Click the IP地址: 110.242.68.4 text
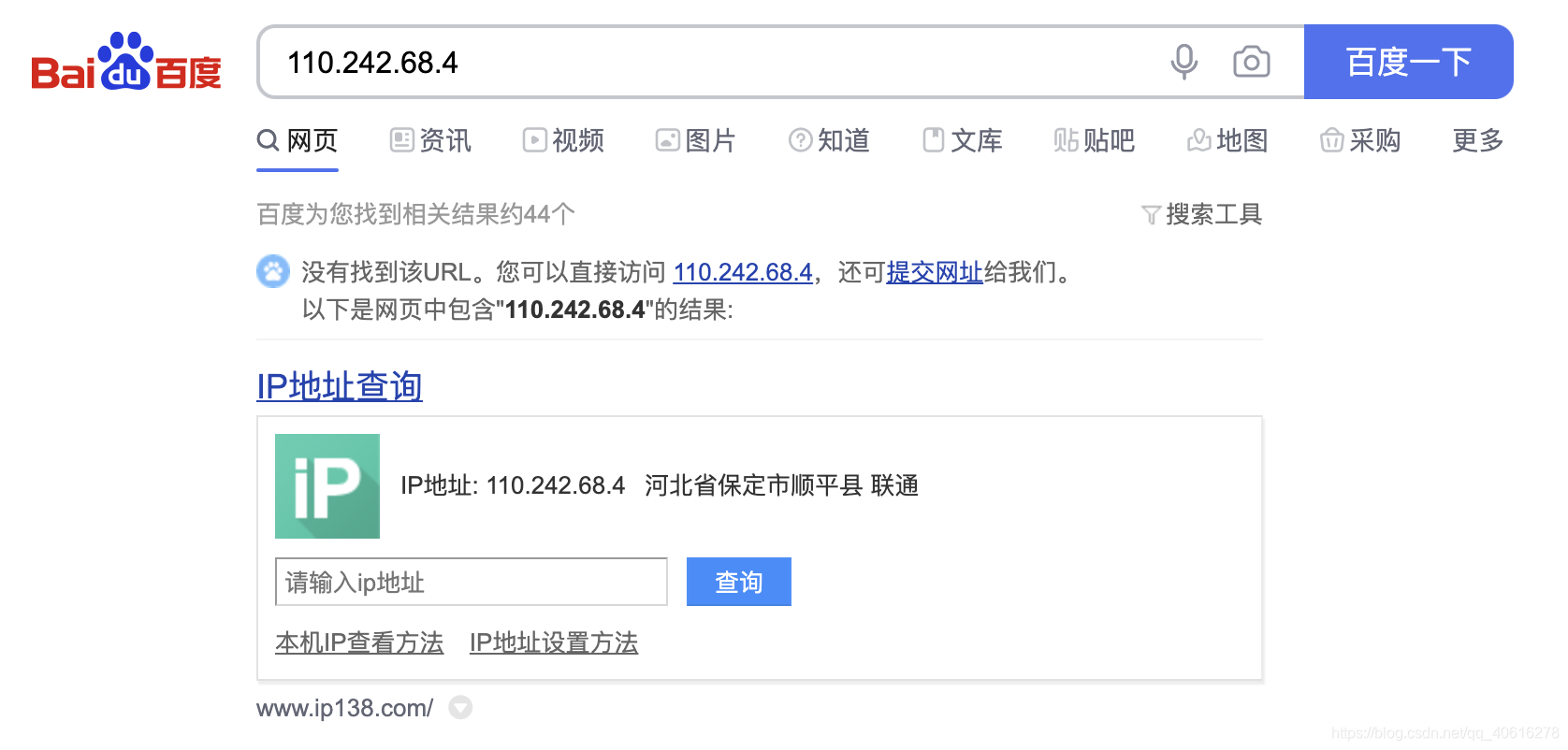Image resolution: width=1568 pixels, height=750 pixels. [x=513, y=485]
